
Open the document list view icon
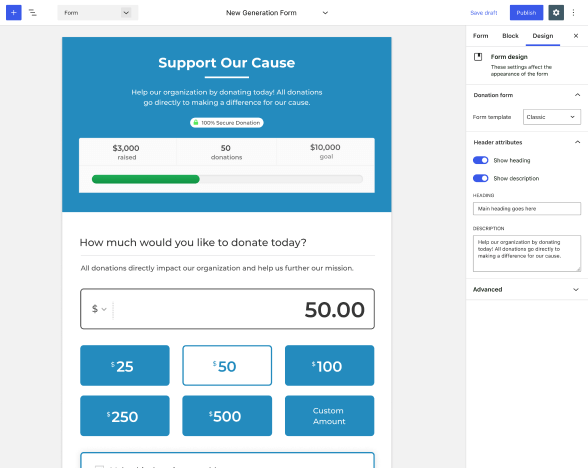point(33,13)
